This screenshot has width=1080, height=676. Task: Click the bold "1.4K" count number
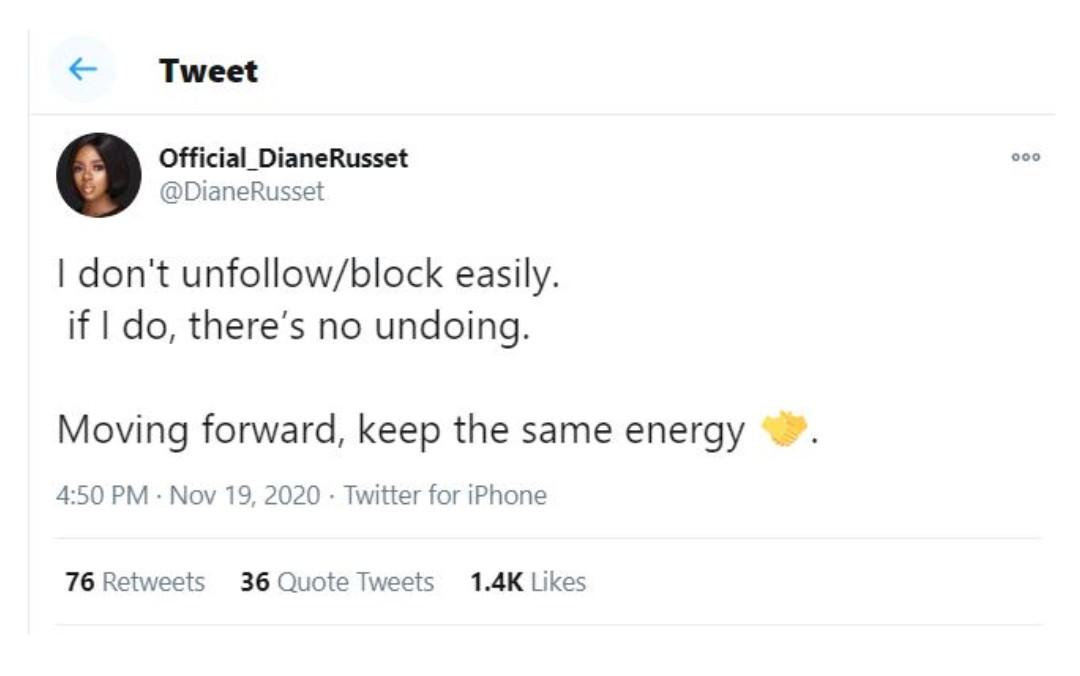497,582
